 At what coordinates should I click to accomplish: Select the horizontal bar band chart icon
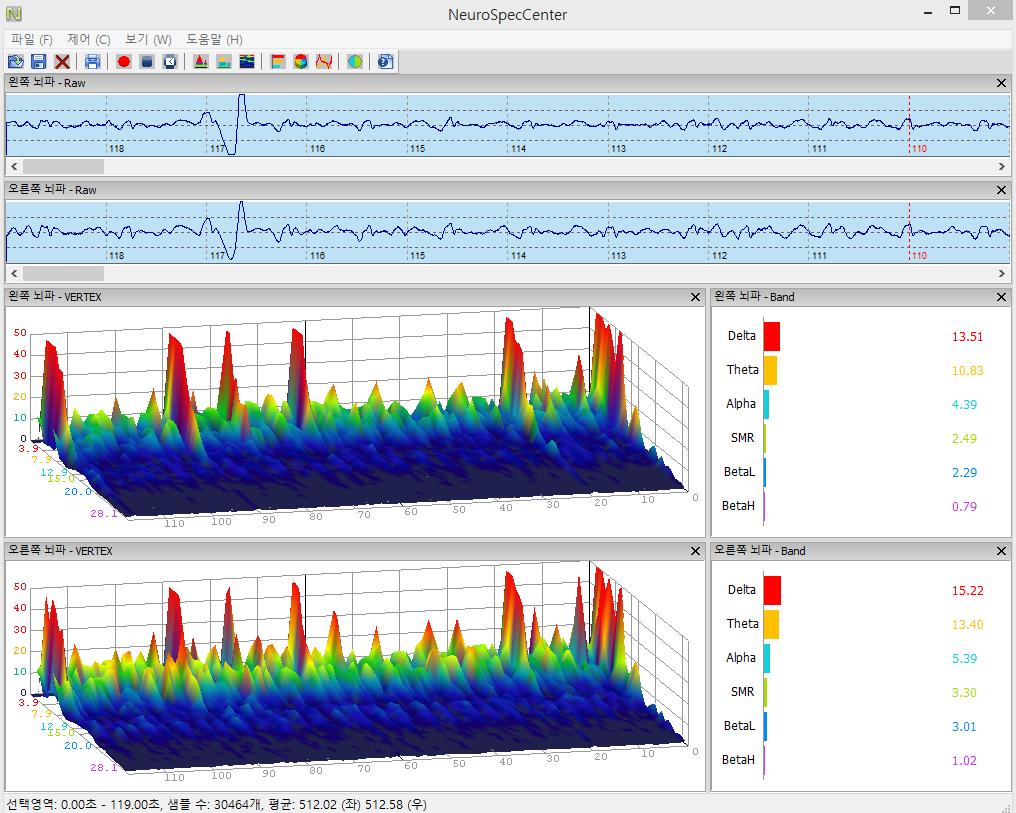click(278, 62)
